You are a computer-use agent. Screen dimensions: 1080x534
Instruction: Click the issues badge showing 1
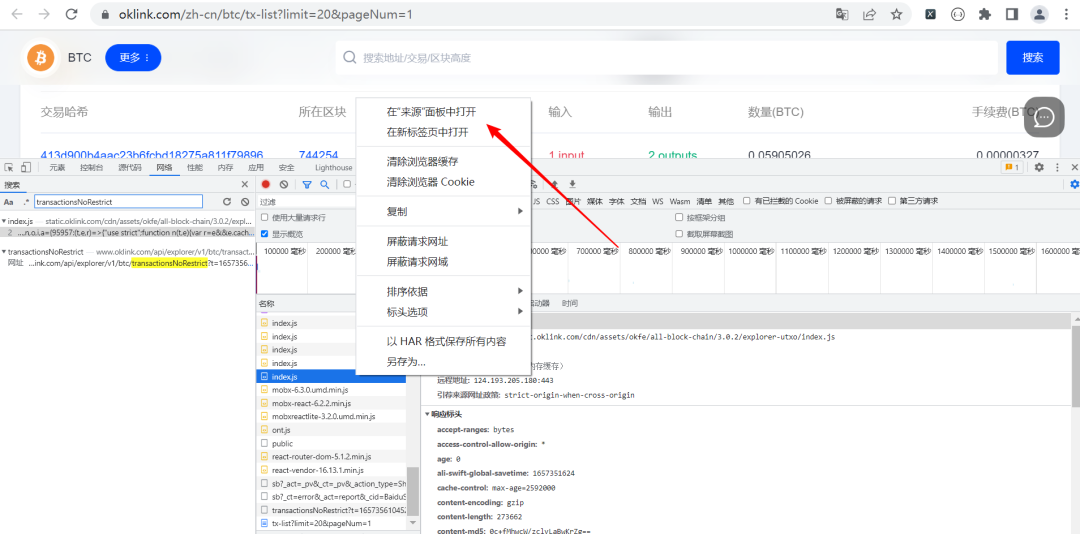[x=1012, y=167]
